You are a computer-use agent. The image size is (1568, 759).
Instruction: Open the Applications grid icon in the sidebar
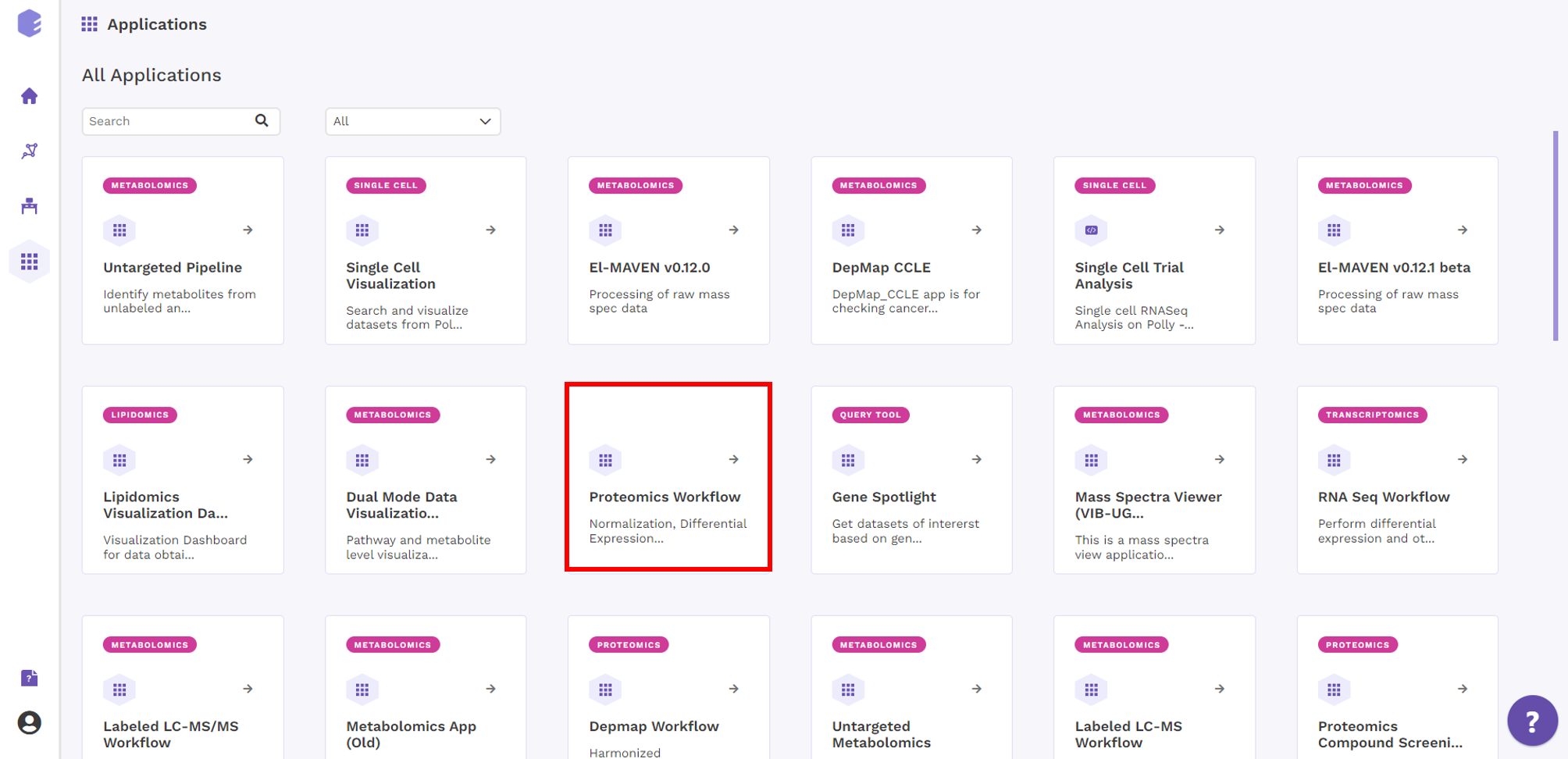29,262
